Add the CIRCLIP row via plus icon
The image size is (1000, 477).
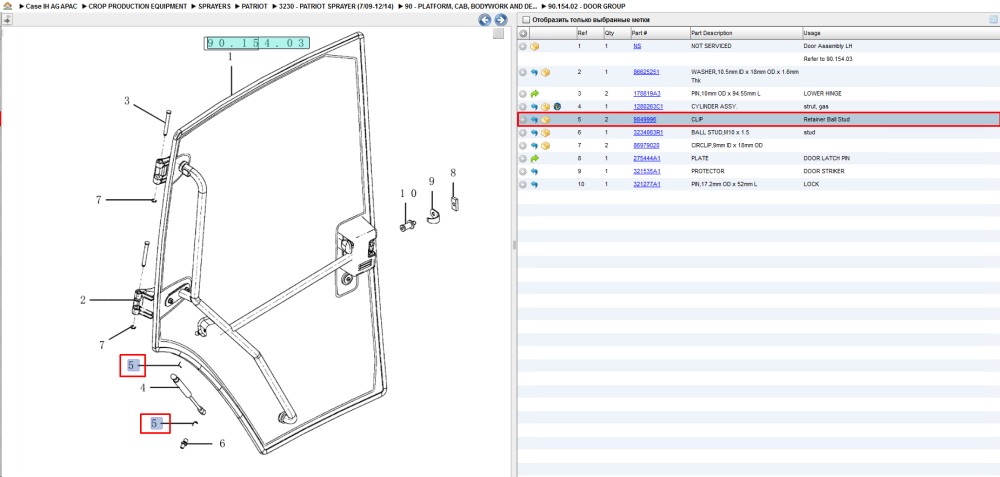coord(523,146)
